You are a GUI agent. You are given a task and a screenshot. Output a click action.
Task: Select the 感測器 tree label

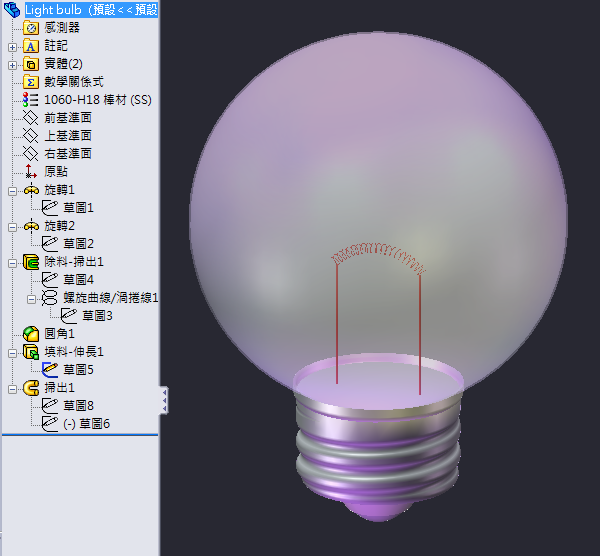pos(62,28)
